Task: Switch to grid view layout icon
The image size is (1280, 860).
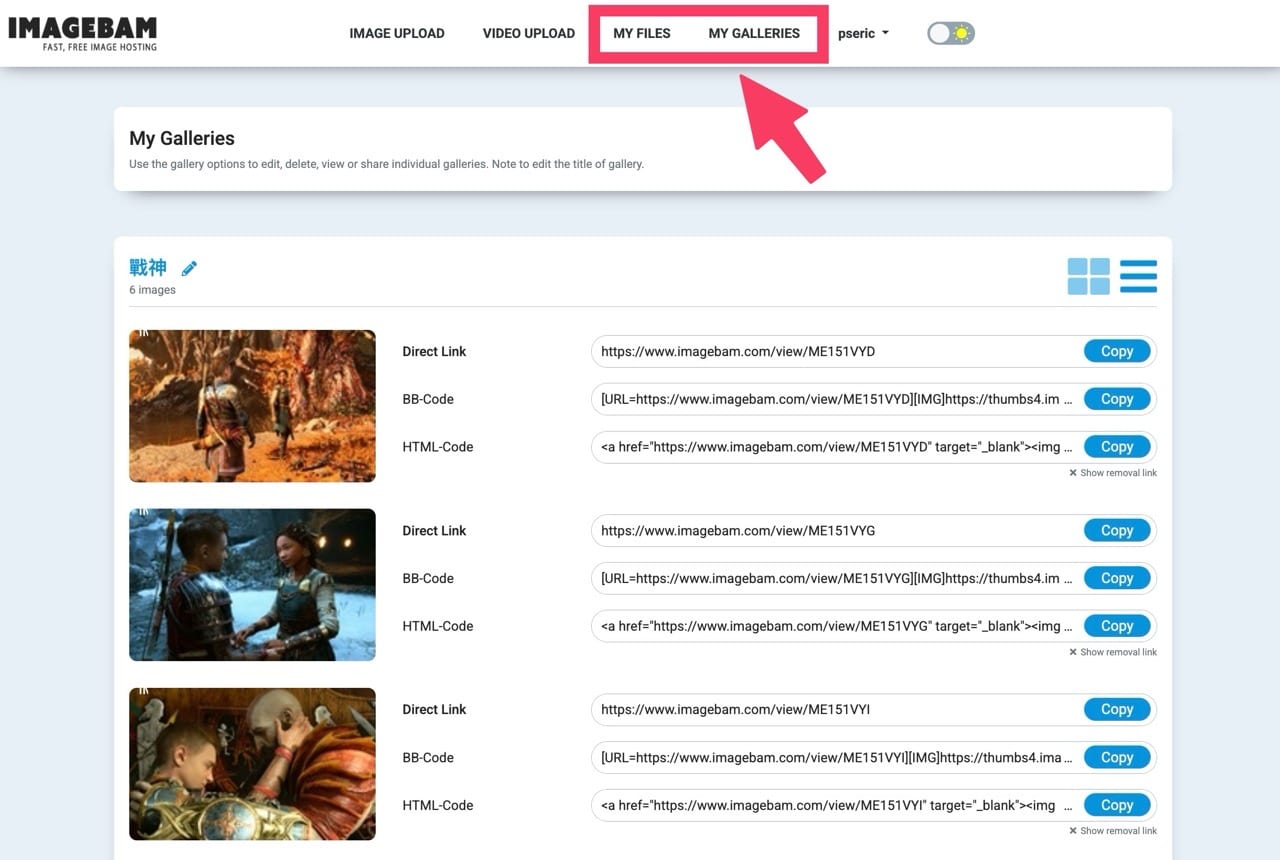Action: [x=1089, y=276]
